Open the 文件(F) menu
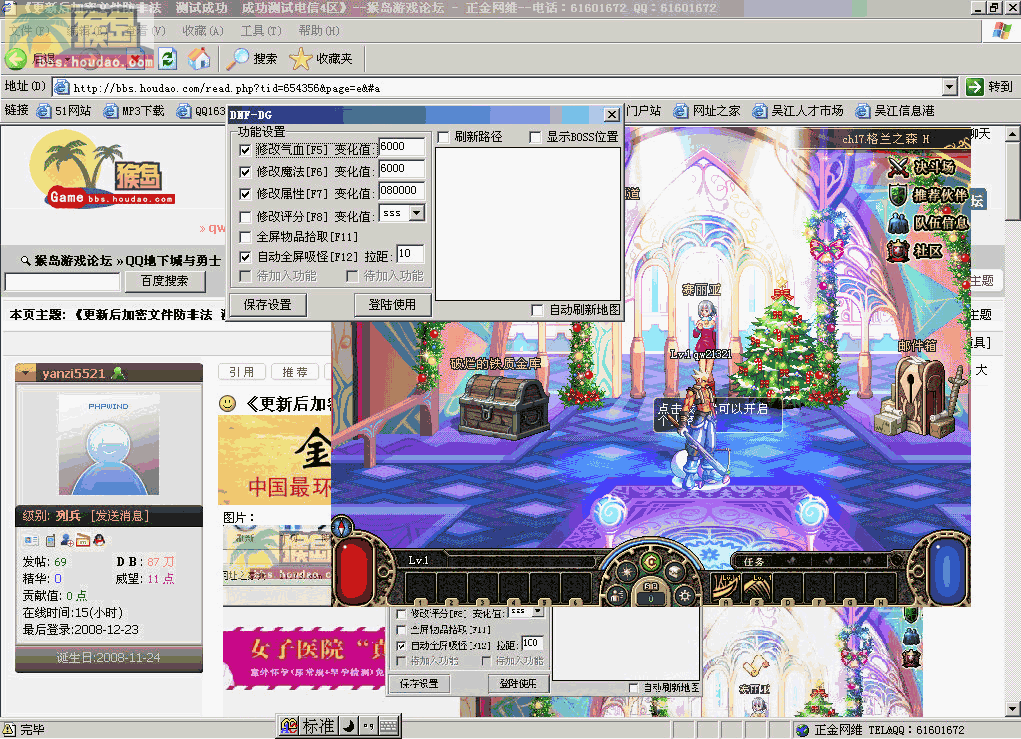Screen dimensions: 1021x739 point(29,31)
